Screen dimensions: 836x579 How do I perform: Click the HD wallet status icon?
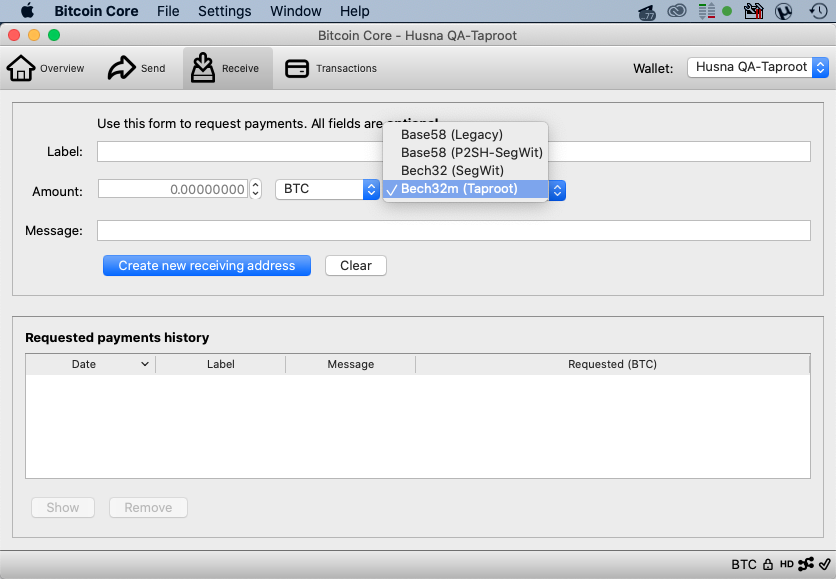(786, 564)
